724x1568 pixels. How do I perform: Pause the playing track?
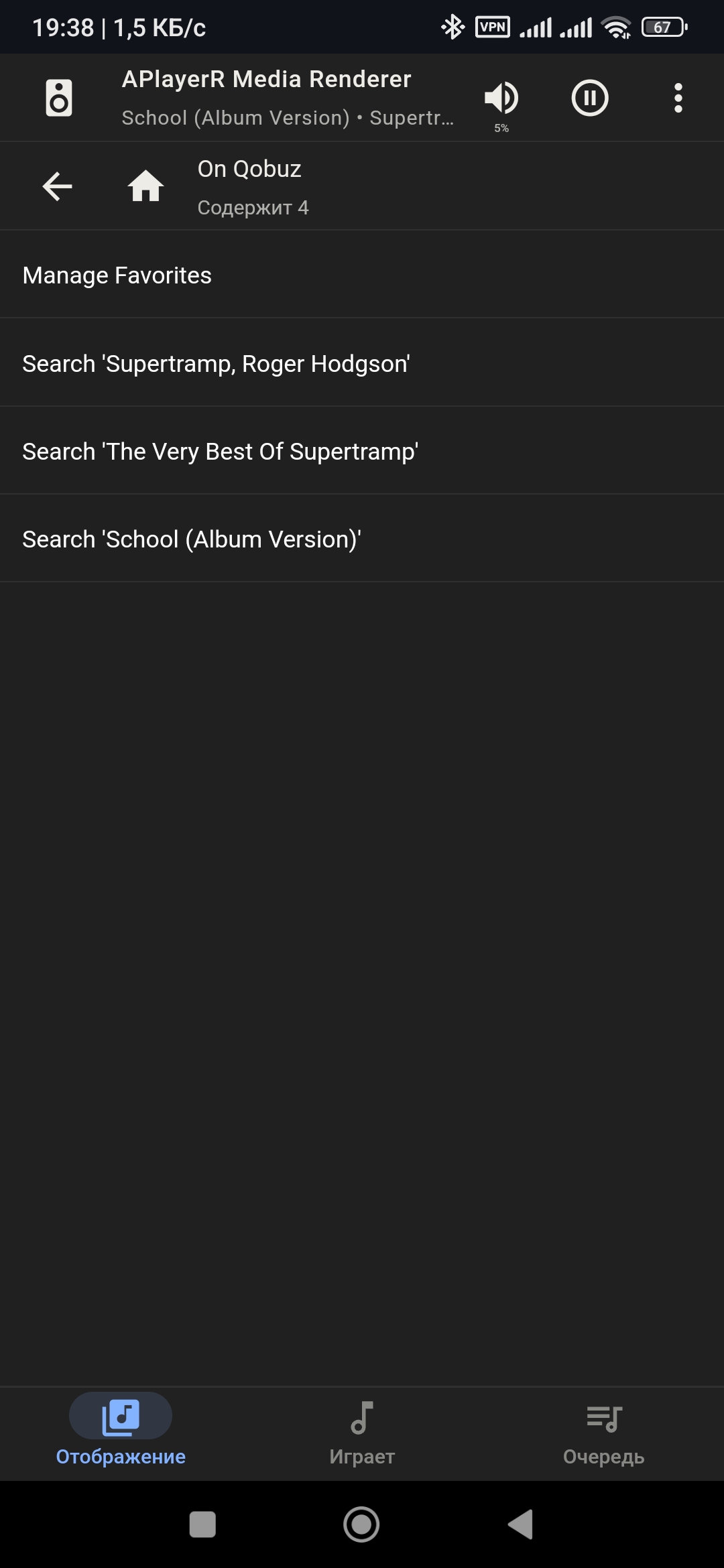[590, 98]
